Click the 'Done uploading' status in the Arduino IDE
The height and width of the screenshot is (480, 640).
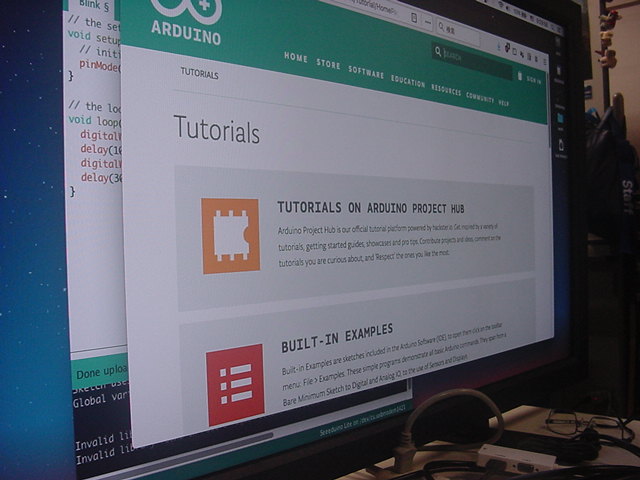tap(102, 372)
